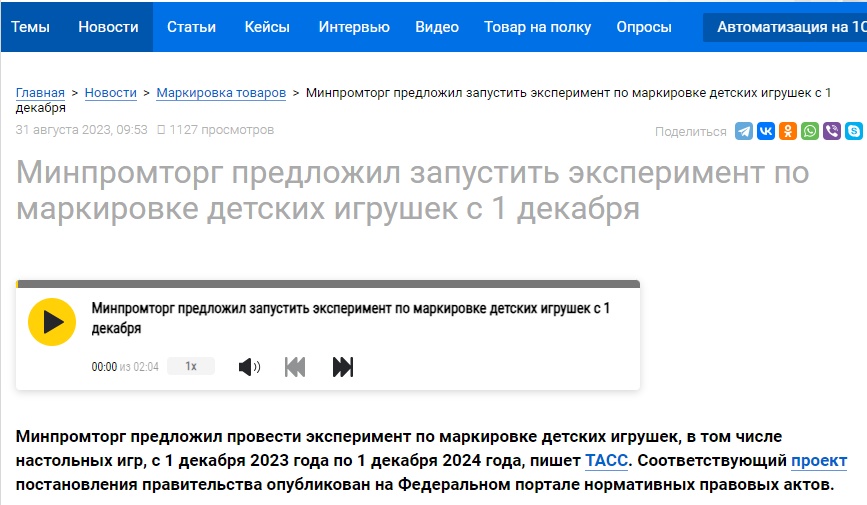Go to the Статьи section
This screenshot has width=867, height=505.
(x=191, y=27)
